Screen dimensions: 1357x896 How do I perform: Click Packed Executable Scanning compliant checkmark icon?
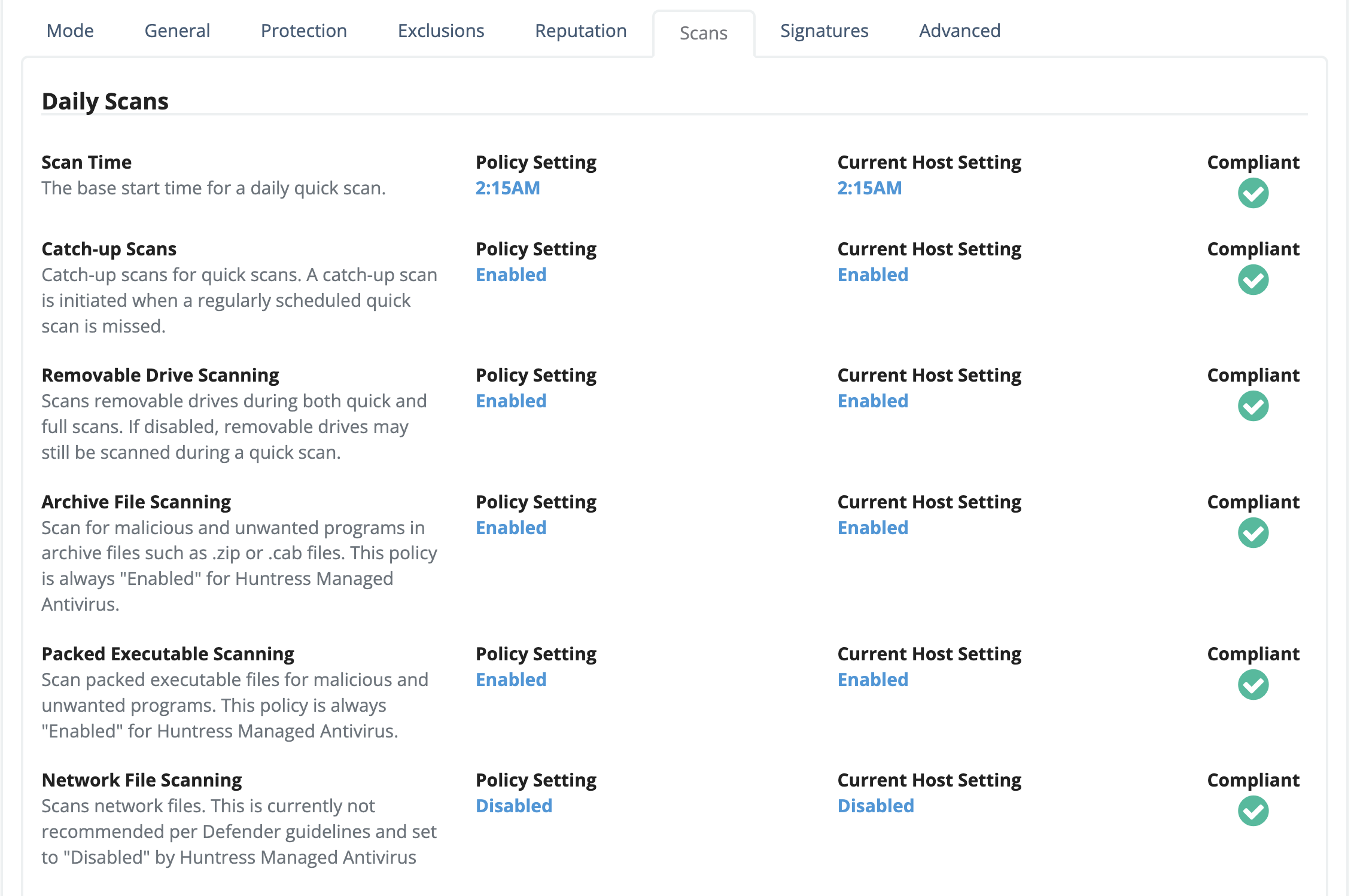tap(1253, 685)
